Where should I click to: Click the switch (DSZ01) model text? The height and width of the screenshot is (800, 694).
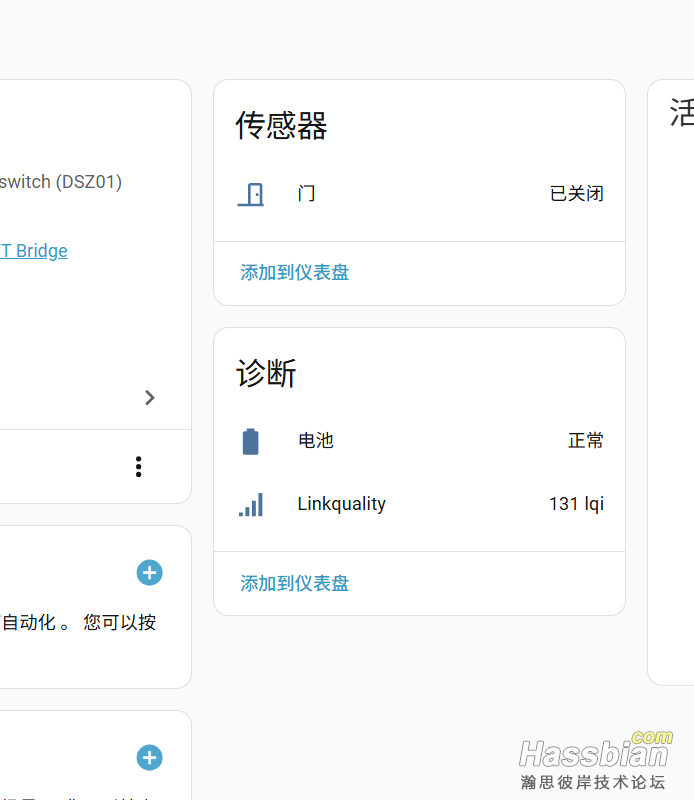[x=61, y=182]
